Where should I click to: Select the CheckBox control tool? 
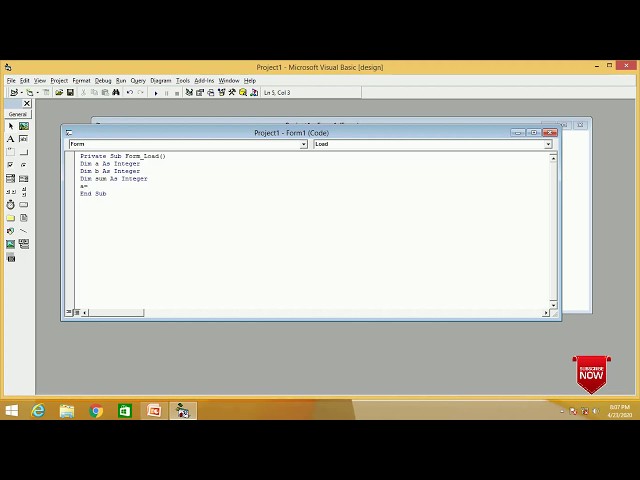tap(11, 165)
